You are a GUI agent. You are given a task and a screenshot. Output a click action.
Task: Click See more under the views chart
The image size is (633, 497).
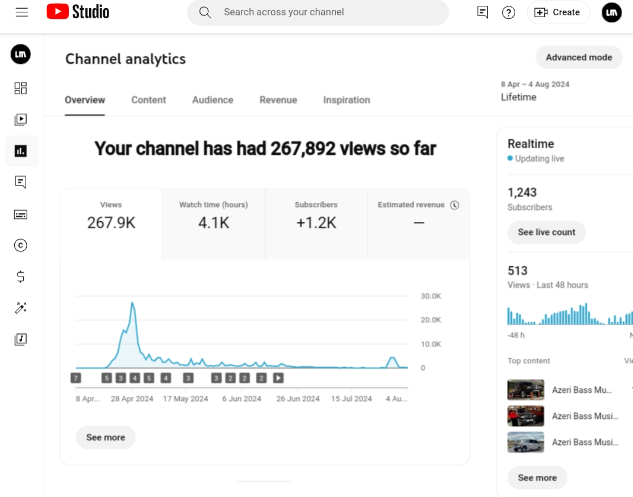pos(105,437)
